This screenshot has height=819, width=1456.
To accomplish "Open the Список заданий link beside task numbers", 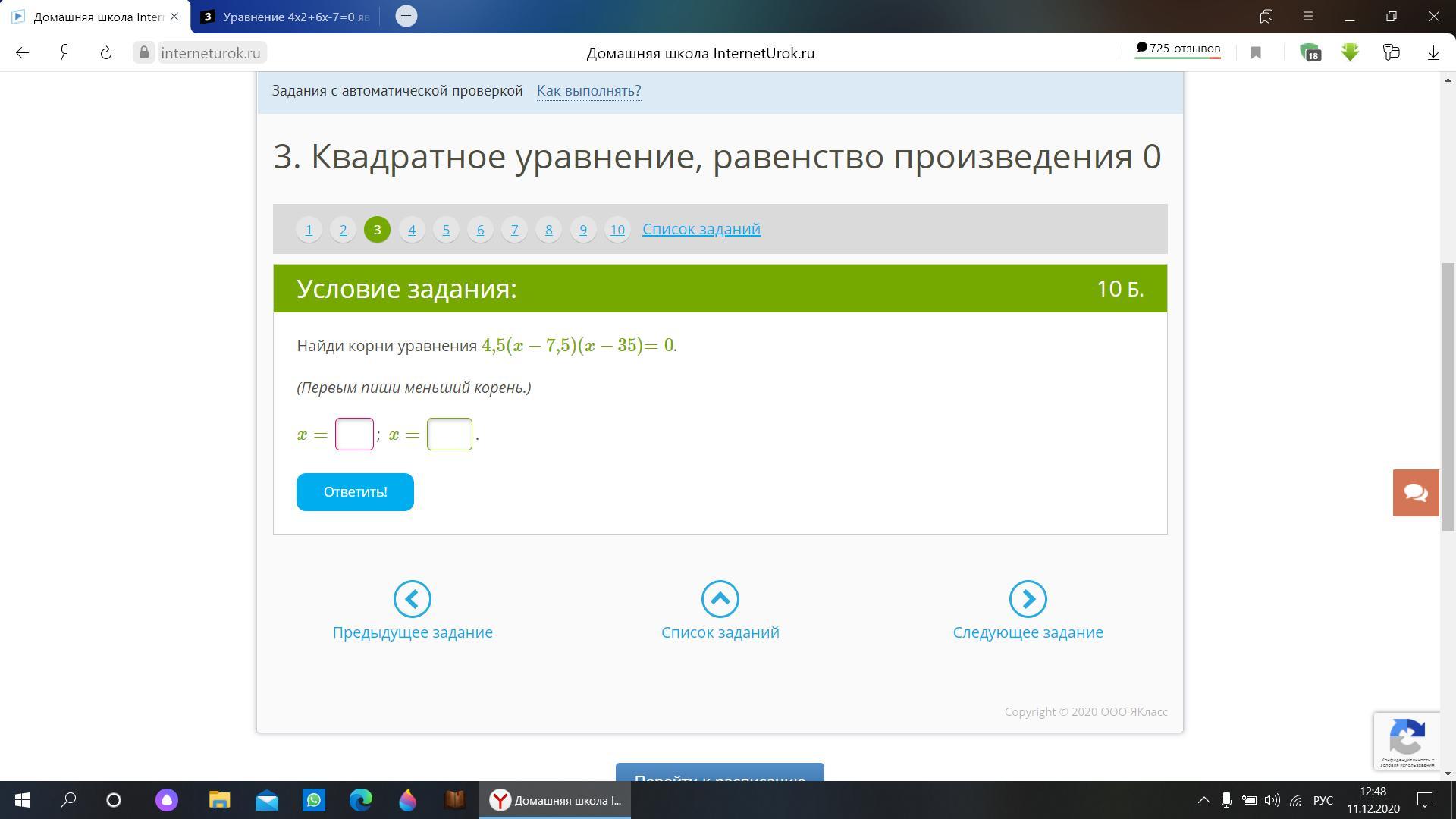I will 701,229.
